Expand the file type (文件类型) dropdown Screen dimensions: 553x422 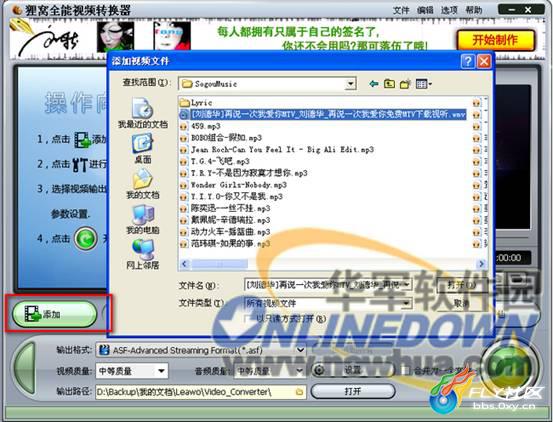(407, 303)
